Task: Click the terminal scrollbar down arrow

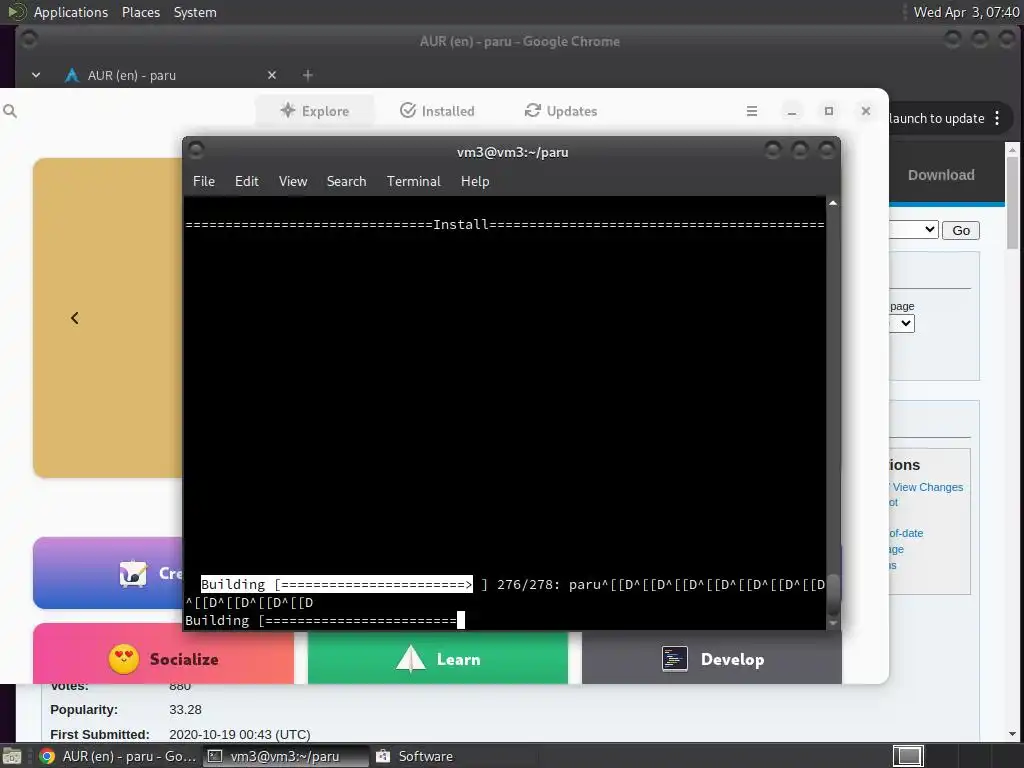Action: click(x=833, y=623)
